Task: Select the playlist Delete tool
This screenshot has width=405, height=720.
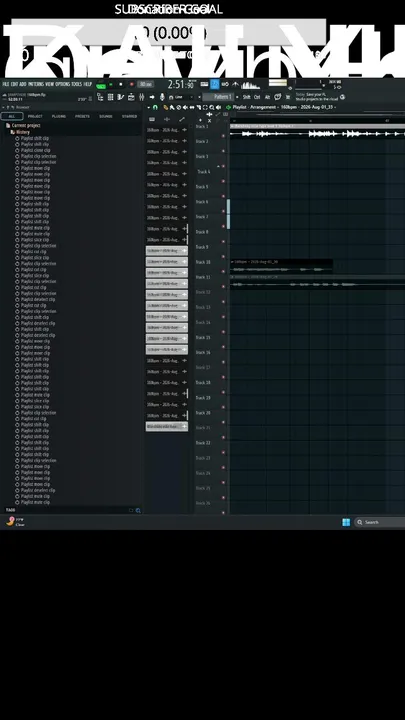Action: tap(179, 107)
